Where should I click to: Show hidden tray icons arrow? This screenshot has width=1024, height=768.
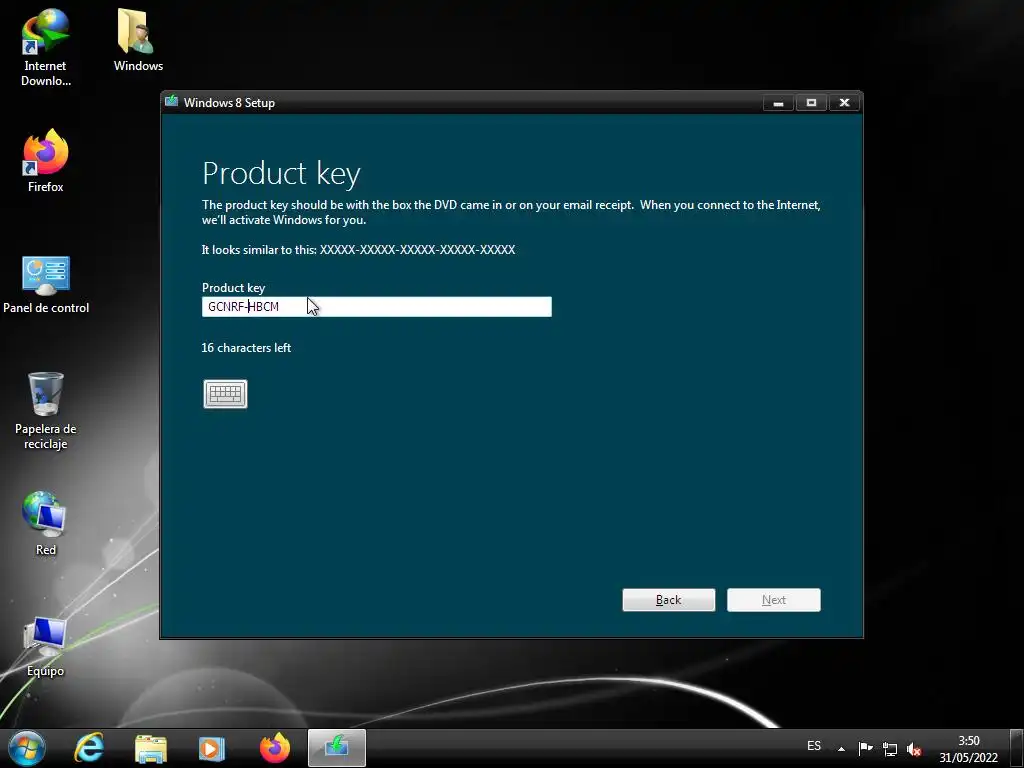tap(841, 748)
